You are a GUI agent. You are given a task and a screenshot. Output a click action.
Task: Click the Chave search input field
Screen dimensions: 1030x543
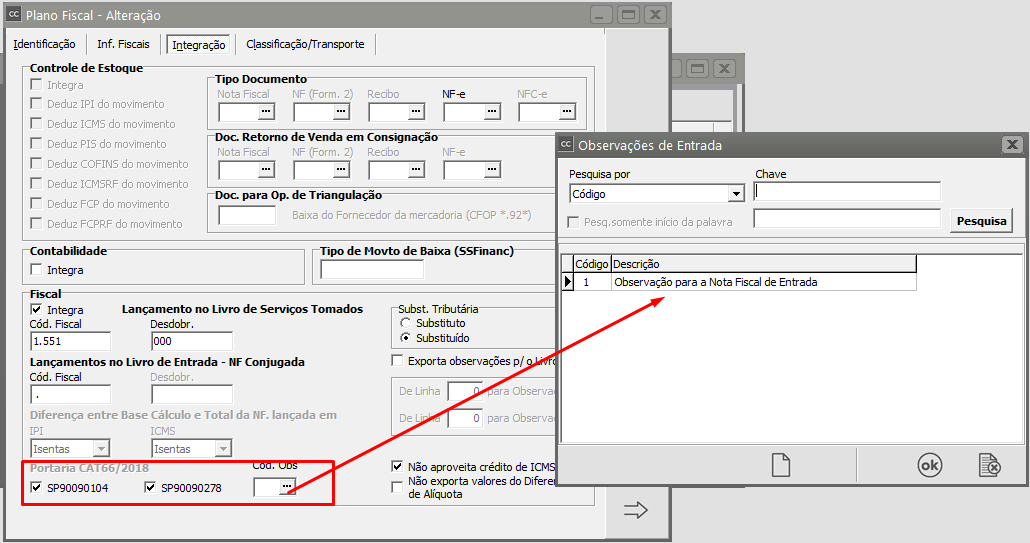tap(847, 192)
